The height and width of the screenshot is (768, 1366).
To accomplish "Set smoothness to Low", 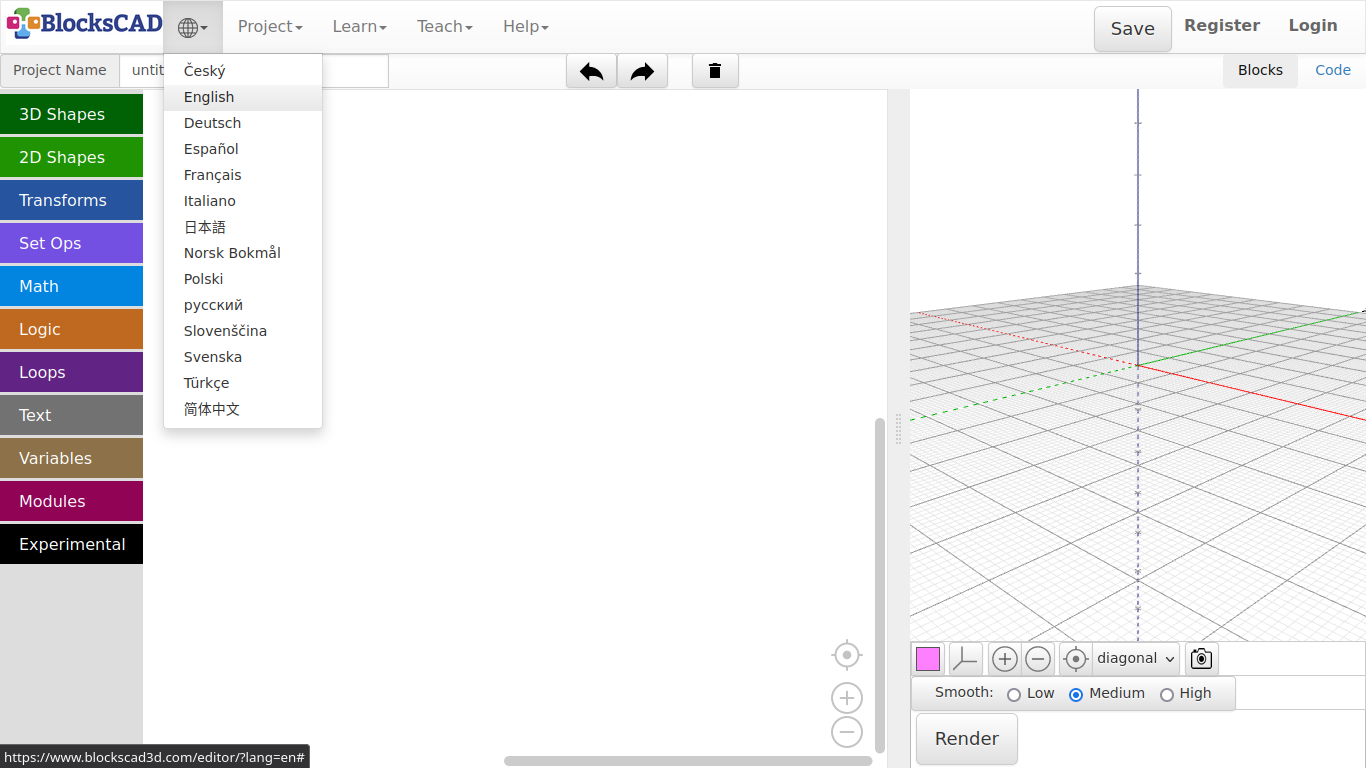I will click(x=1014, y=694).
